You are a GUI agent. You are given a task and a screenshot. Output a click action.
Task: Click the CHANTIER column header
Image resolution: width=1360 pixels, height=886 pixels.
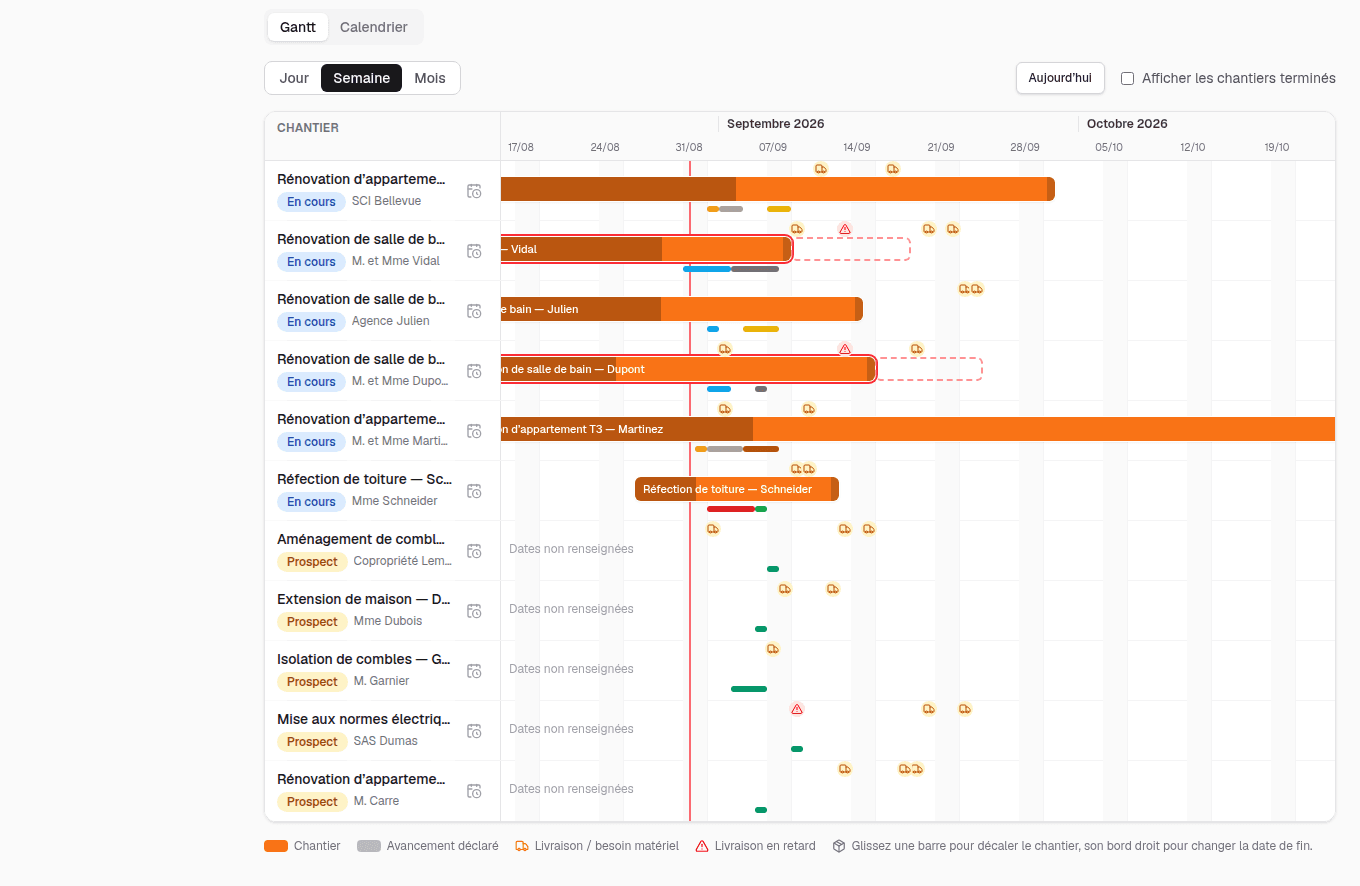pos(308,128)
